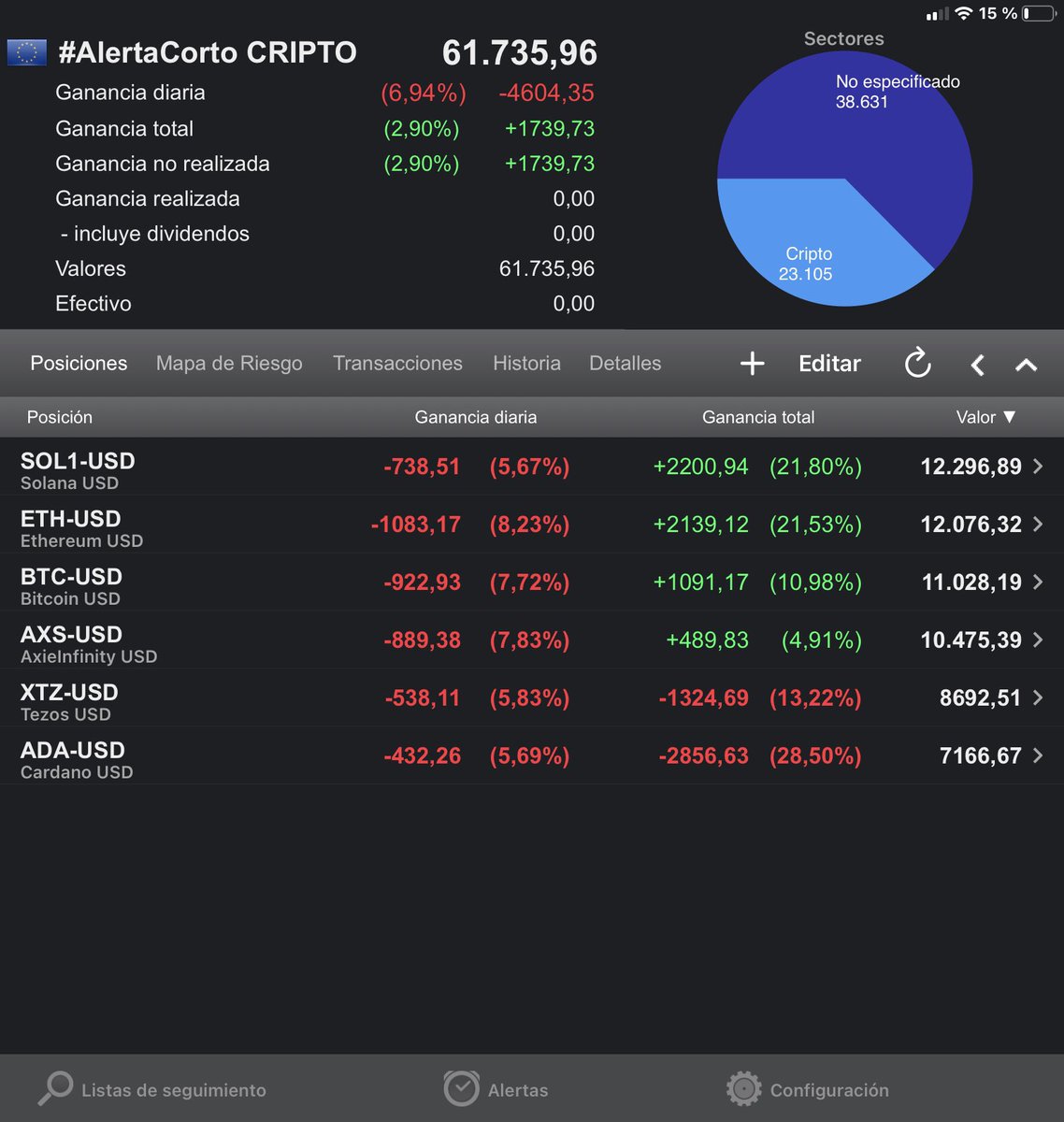This screenshot has width=1064, height=1122.
Task: Expand ETH-USD row chevron
Action: click(1038, 525)
